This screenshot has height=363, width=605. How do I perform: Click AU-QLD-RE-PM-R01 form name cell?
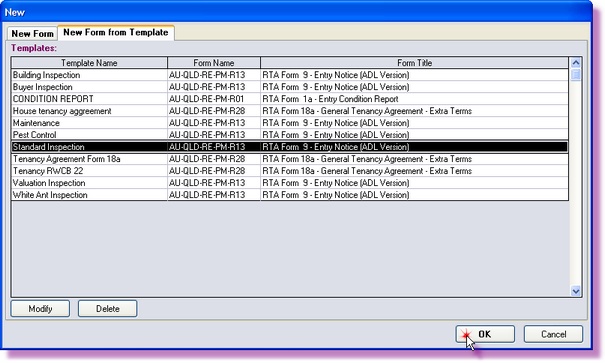tap(214, 99)
